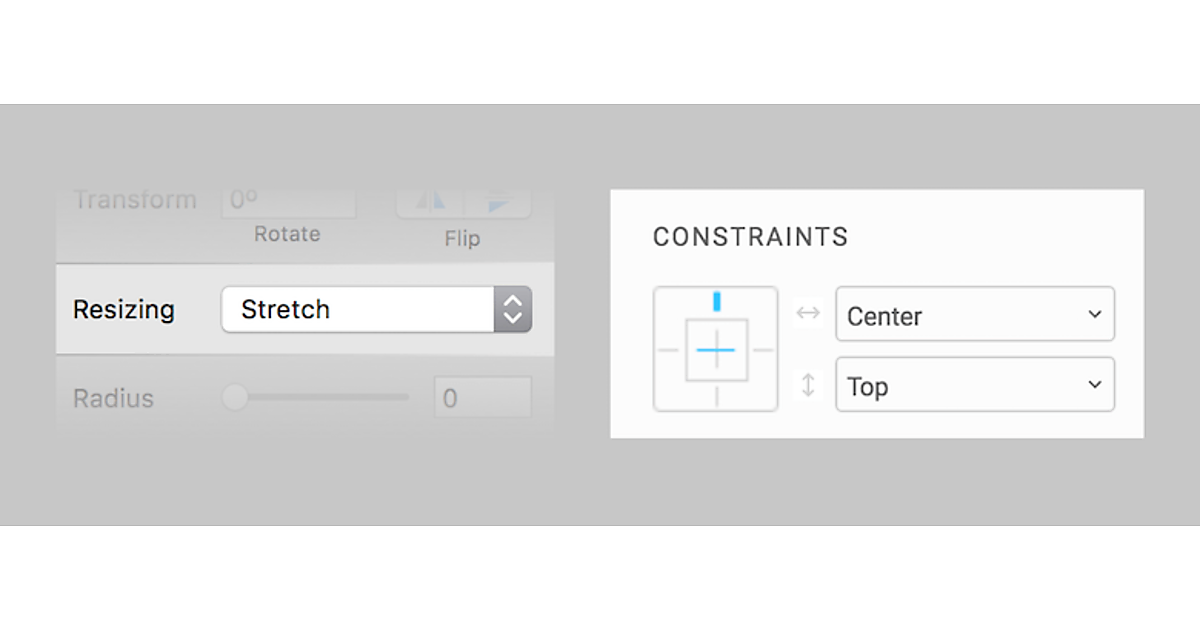This screenshot has width=1200, height=630.
Task: Toggle the right constraint marker
Action: (764, 350)
